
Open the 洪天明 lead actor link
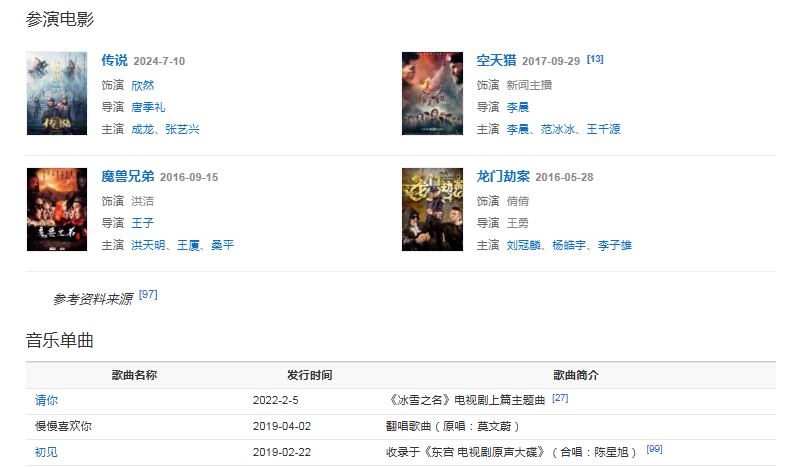(148, 245)
